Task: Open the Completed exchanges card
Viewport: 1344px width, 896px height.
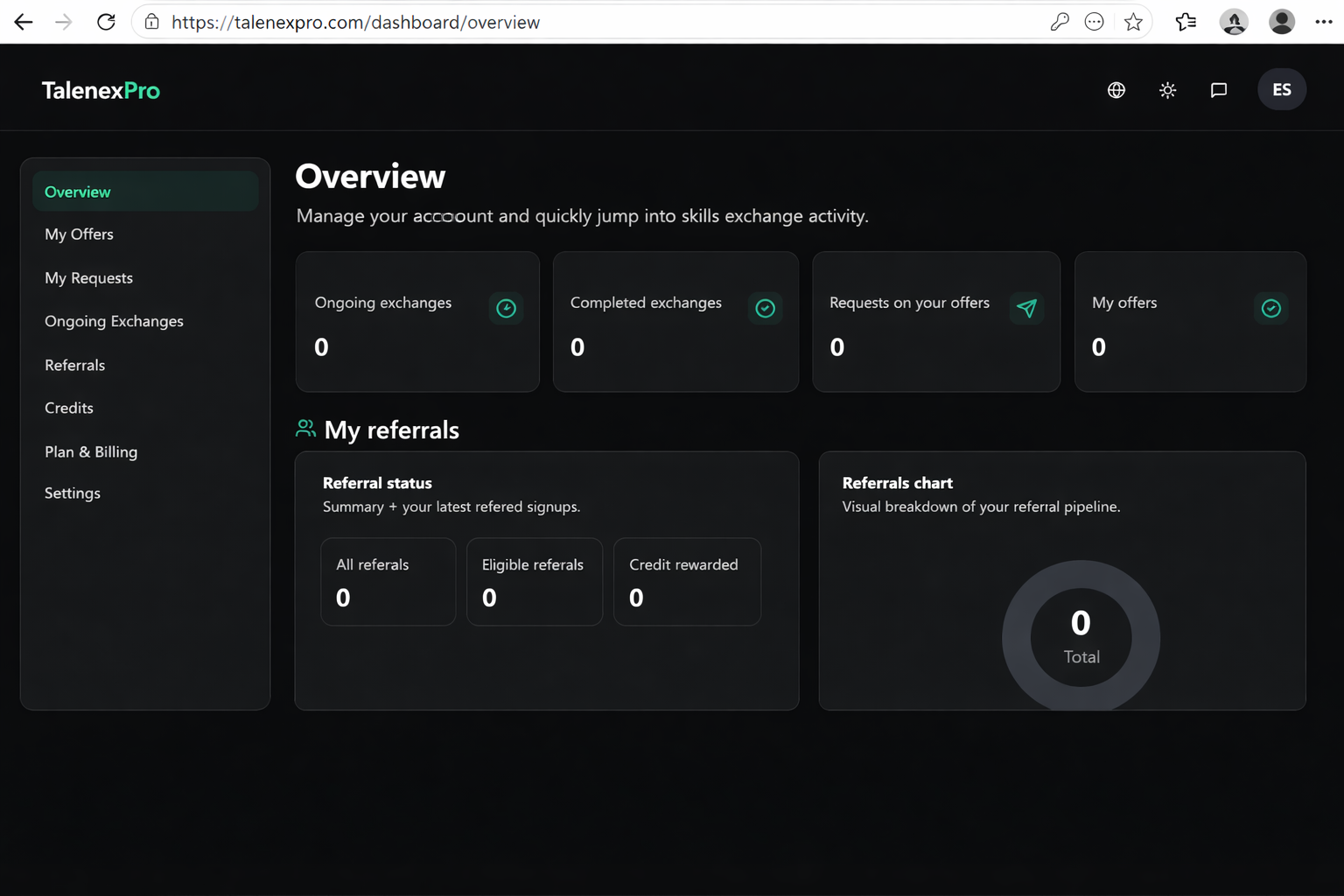Action: (675, 322)
